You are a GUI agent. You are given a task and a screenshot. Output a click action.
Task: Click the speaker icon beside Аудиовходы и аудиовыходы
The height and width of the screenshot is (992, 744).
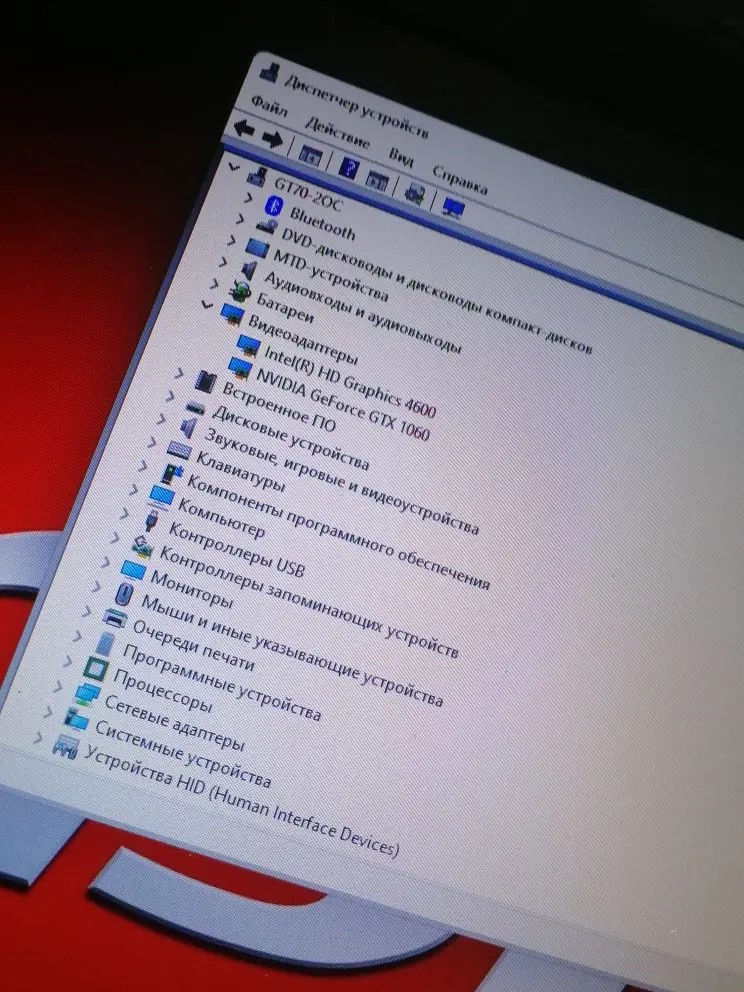click(x=249, y=270)
